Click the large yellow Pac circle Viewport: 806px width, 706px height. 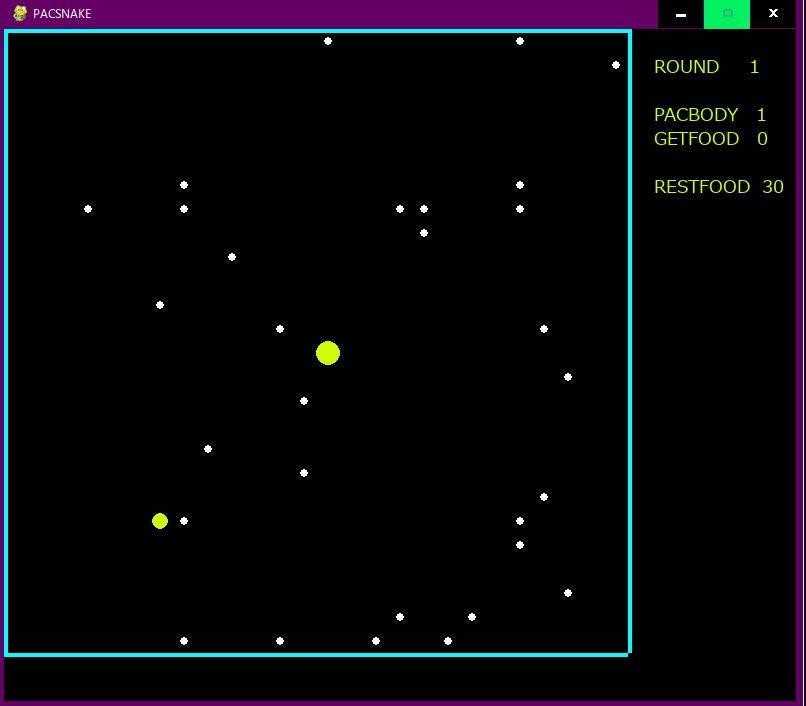pyautogui.click(x=328, y=353)
